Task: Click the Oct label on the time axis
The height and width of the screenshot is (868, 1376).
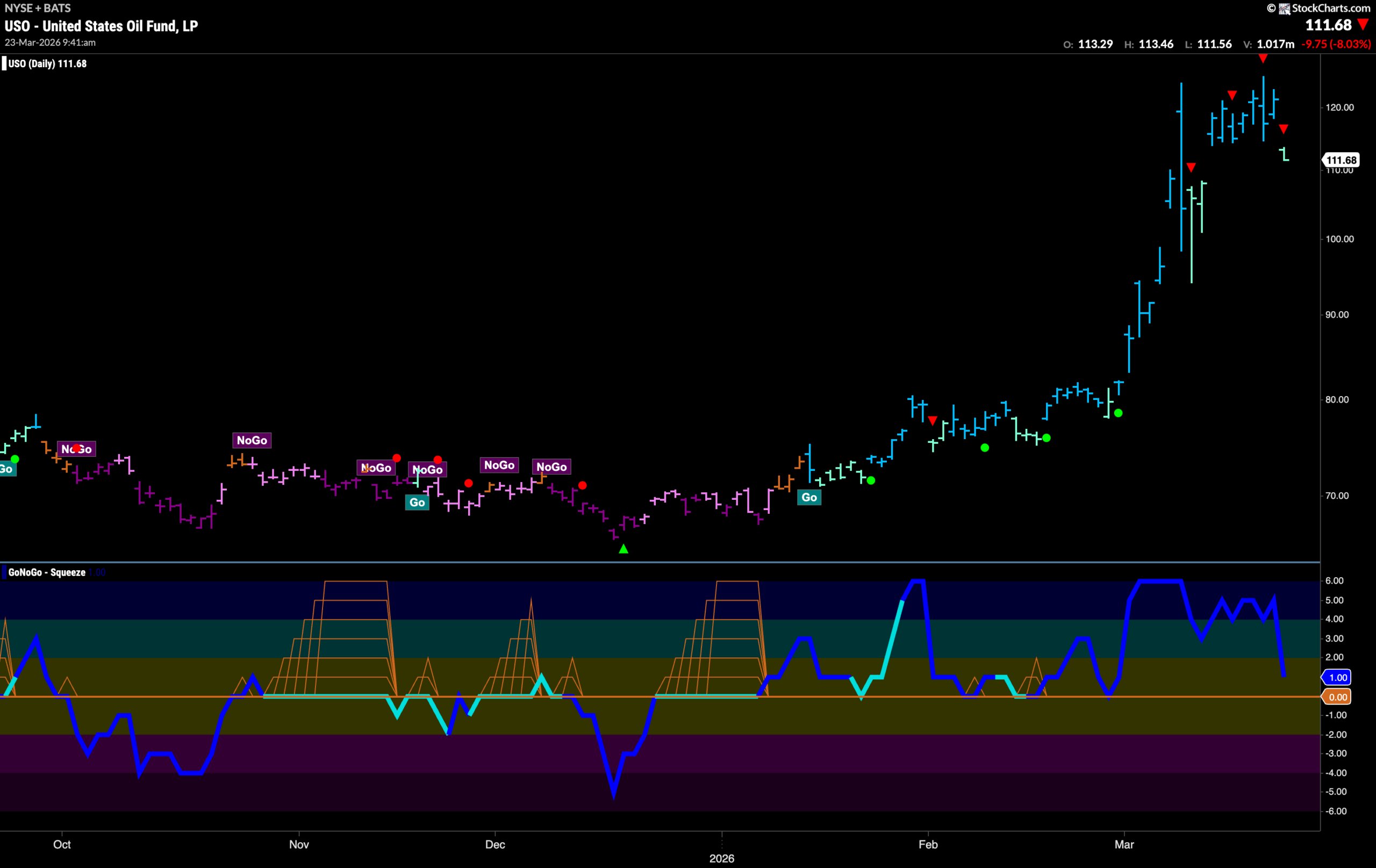Action: click(x=62, y=844)
